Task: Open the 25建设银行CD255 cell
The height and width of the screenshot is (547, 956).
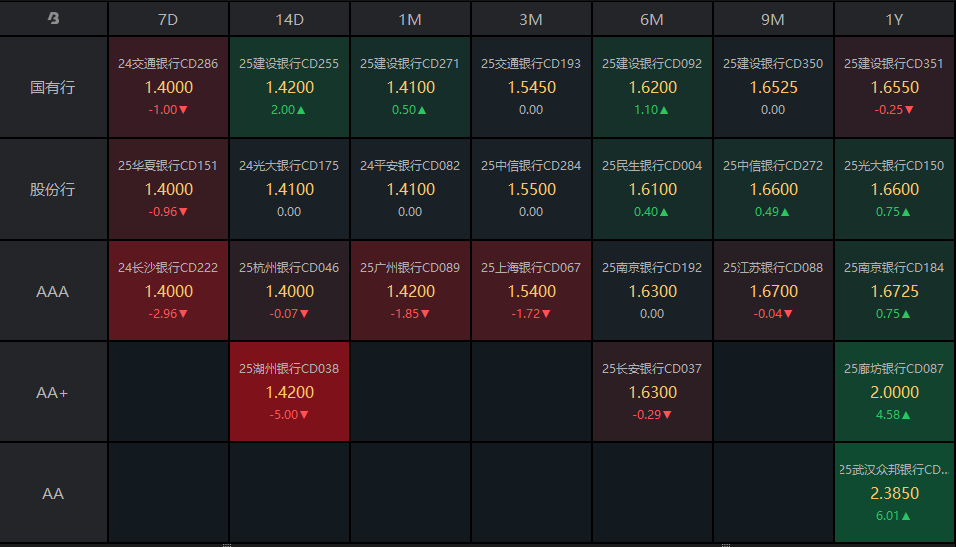Action: click(x=289, y=87)
